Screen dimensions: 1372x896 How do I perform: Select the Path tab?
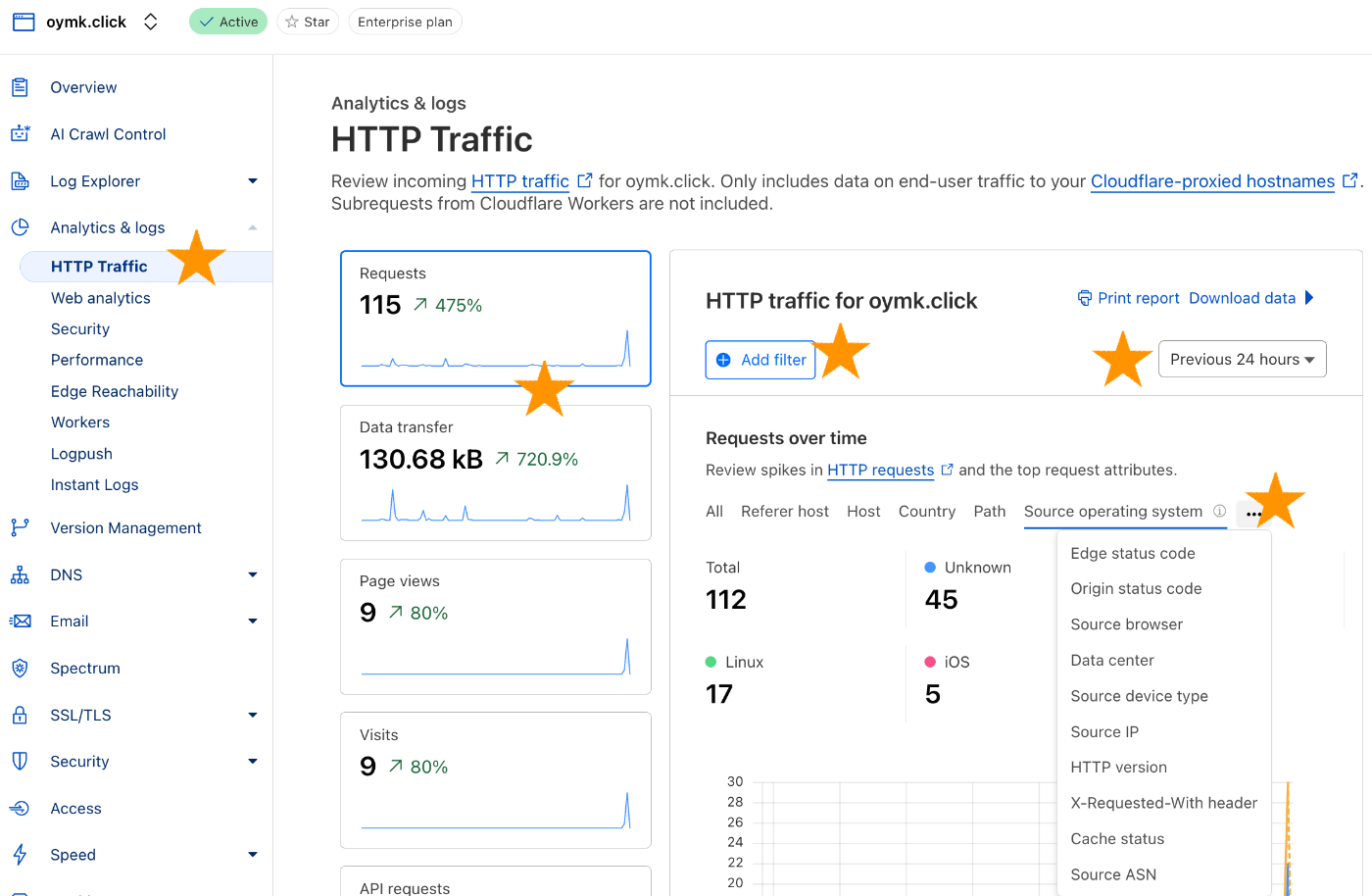990,511
